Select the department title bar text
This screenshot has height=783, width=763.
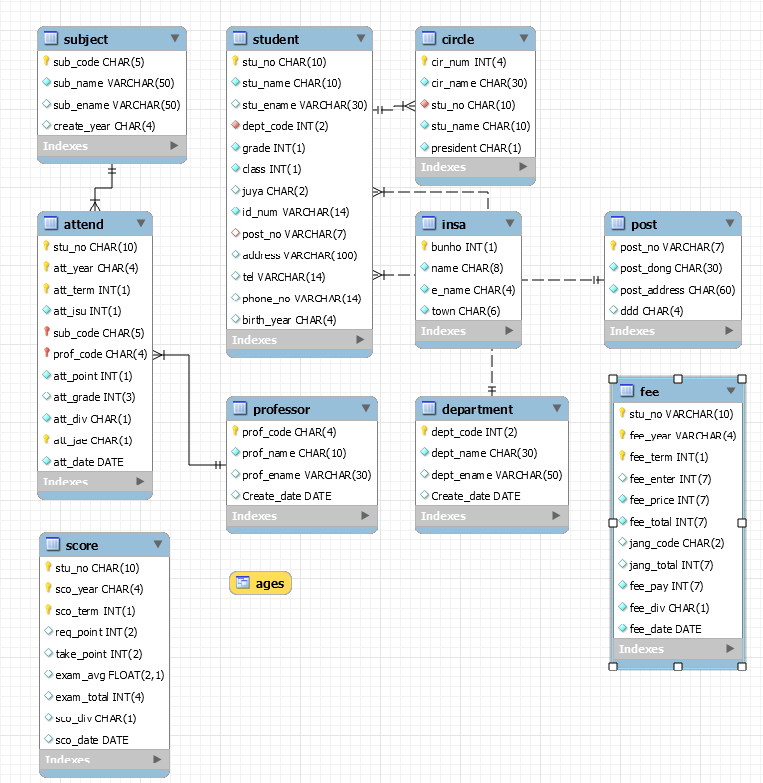coord(477,409)
